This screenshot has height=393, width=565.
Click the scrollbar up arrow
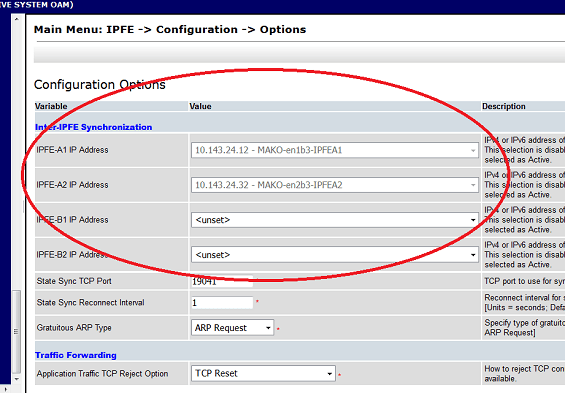coord(17,19)
